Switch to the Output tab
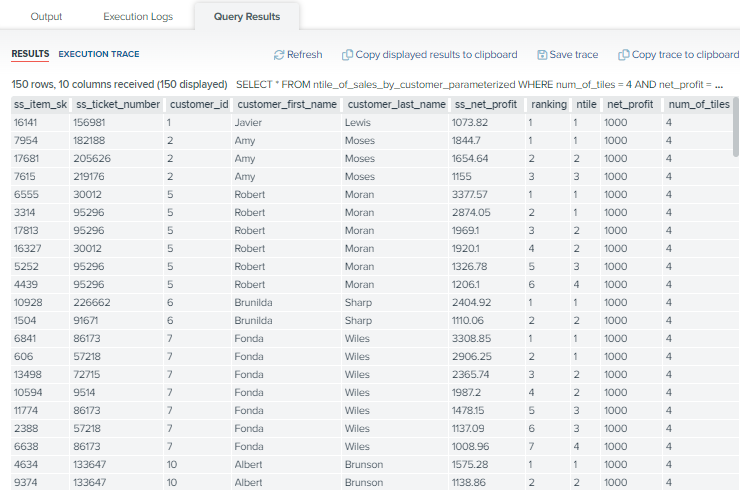The height and width of the screenshot is (490, 740). point(46,17)
